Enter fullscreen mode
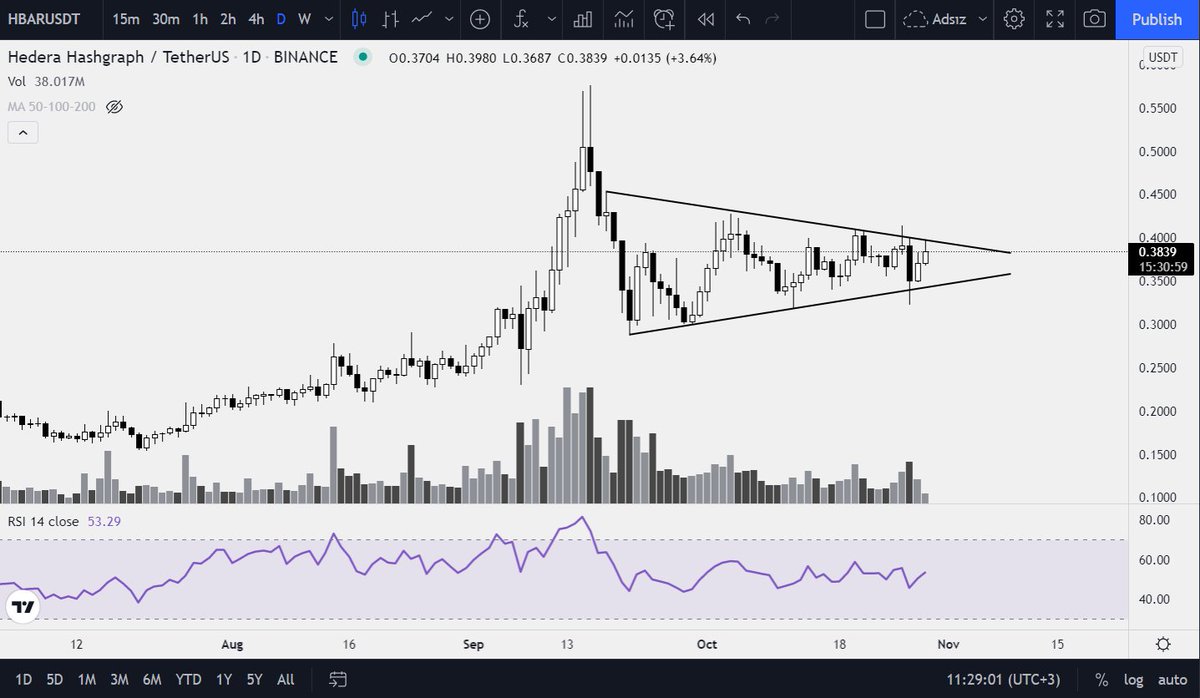Screen dimensions: 1200x698 click(1054, 19)
